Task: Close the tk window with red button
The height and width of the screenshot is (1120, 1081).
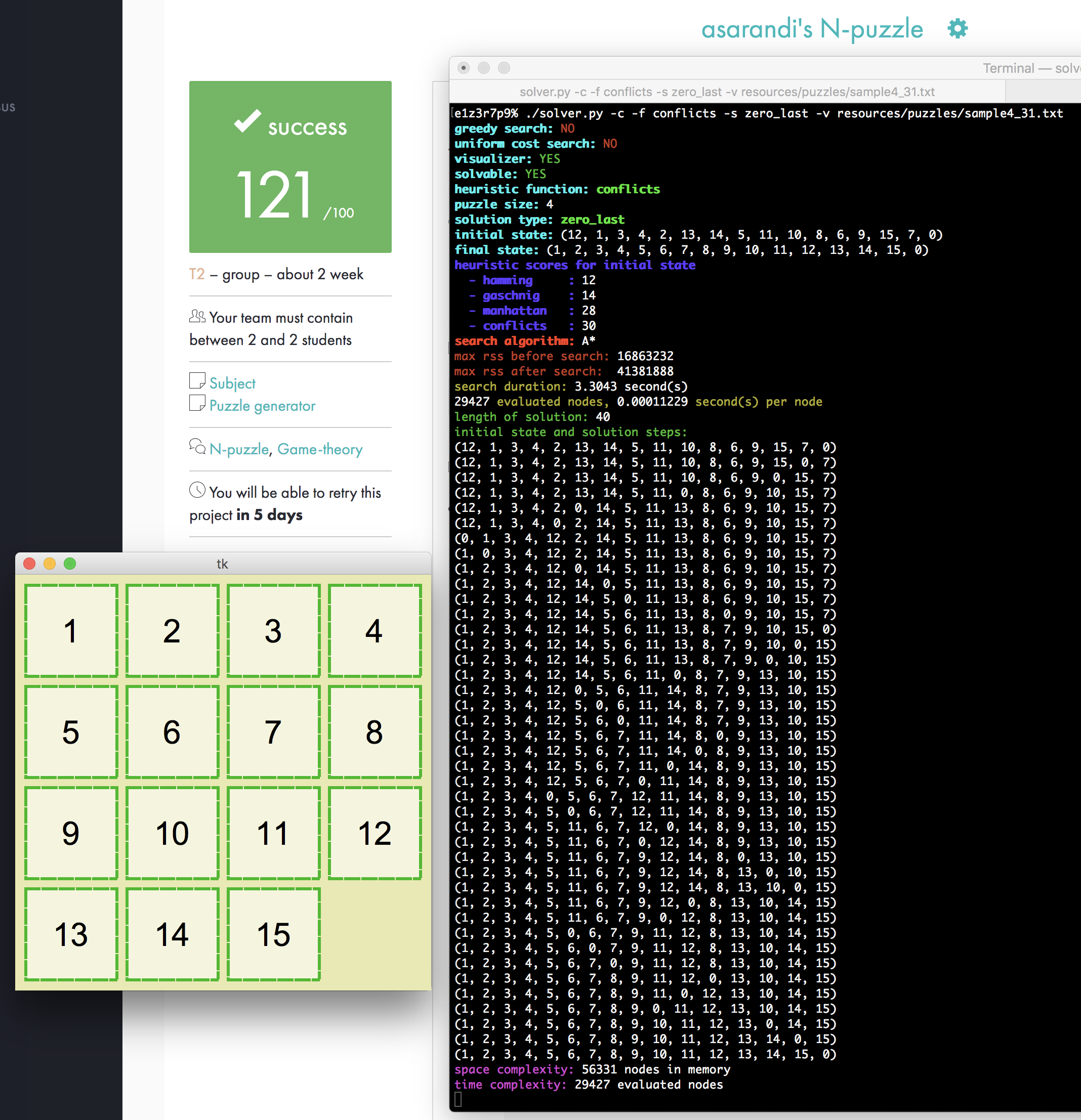Action: pyautogui.click(x=30, y=564)
